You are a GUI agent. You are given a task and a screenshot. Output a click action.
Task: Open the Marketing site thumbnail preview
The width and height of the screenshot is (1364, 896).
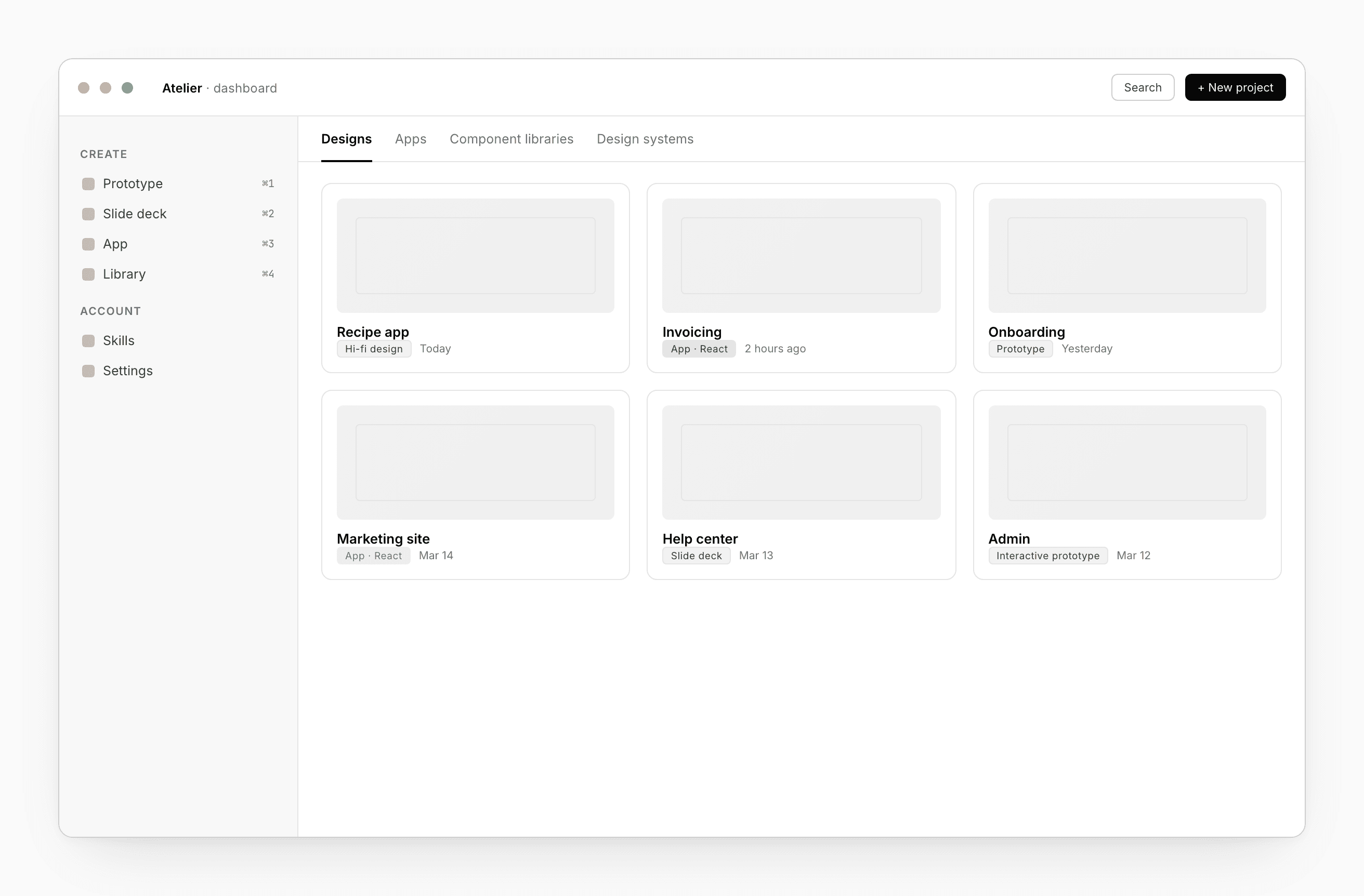click(475, 463)
